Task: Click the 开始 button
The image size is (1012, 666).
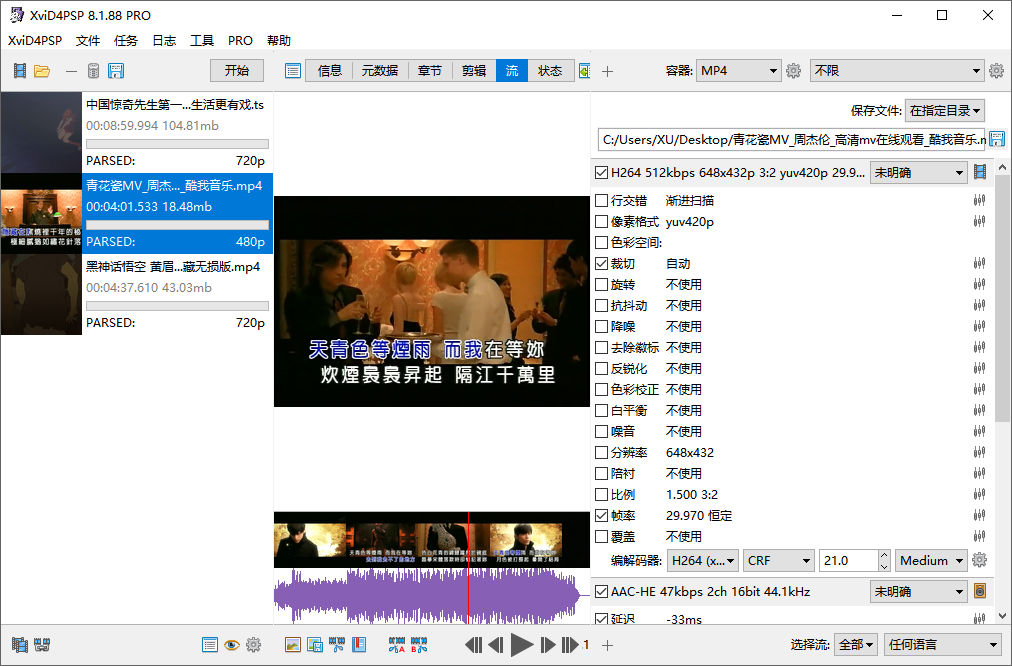Action: tap(237, 70)
